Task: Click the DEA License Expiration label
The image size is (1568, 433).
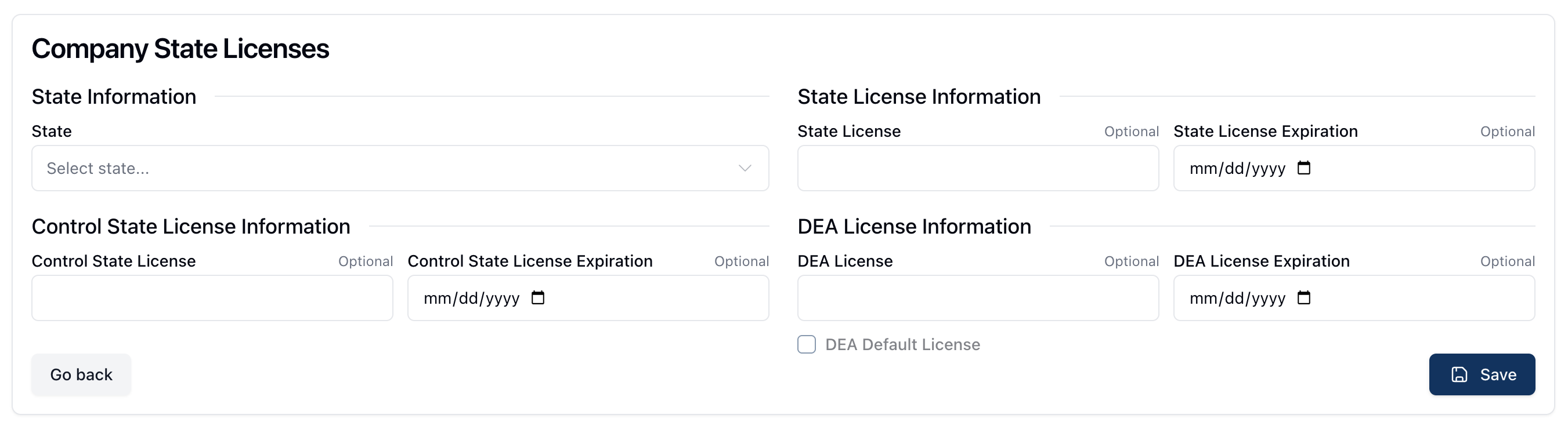Action: pyautogui.click(x=1261, y=261)
